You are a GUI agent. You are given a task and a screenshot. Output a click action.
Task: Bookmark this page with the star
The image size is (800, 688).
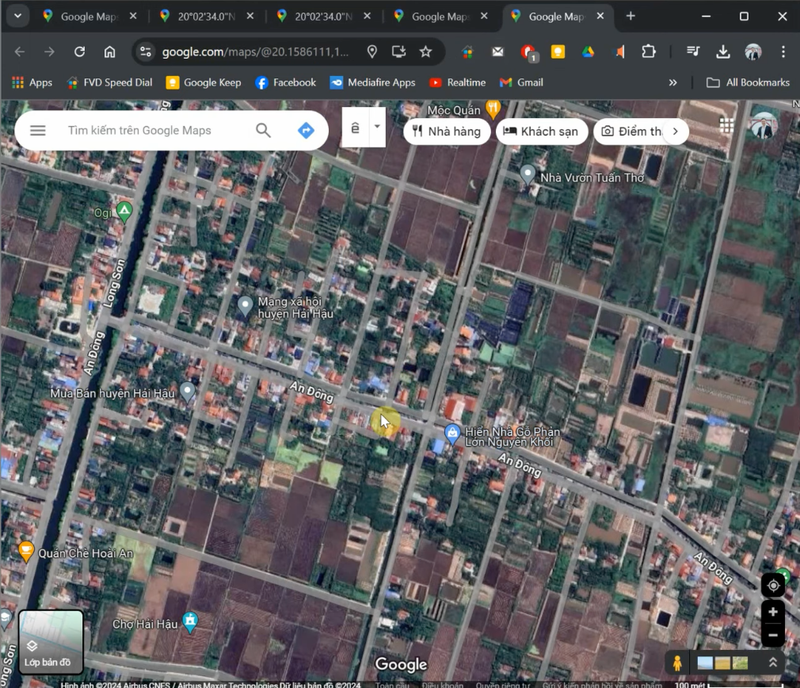coord(426,52)
